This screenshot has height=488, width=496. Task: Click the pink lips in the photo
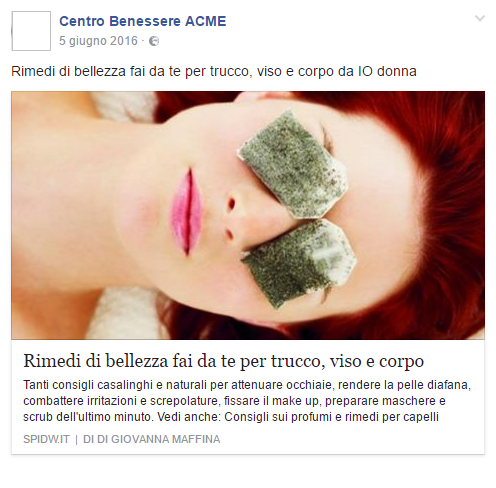pyautogui.click(x=187, y=212)
